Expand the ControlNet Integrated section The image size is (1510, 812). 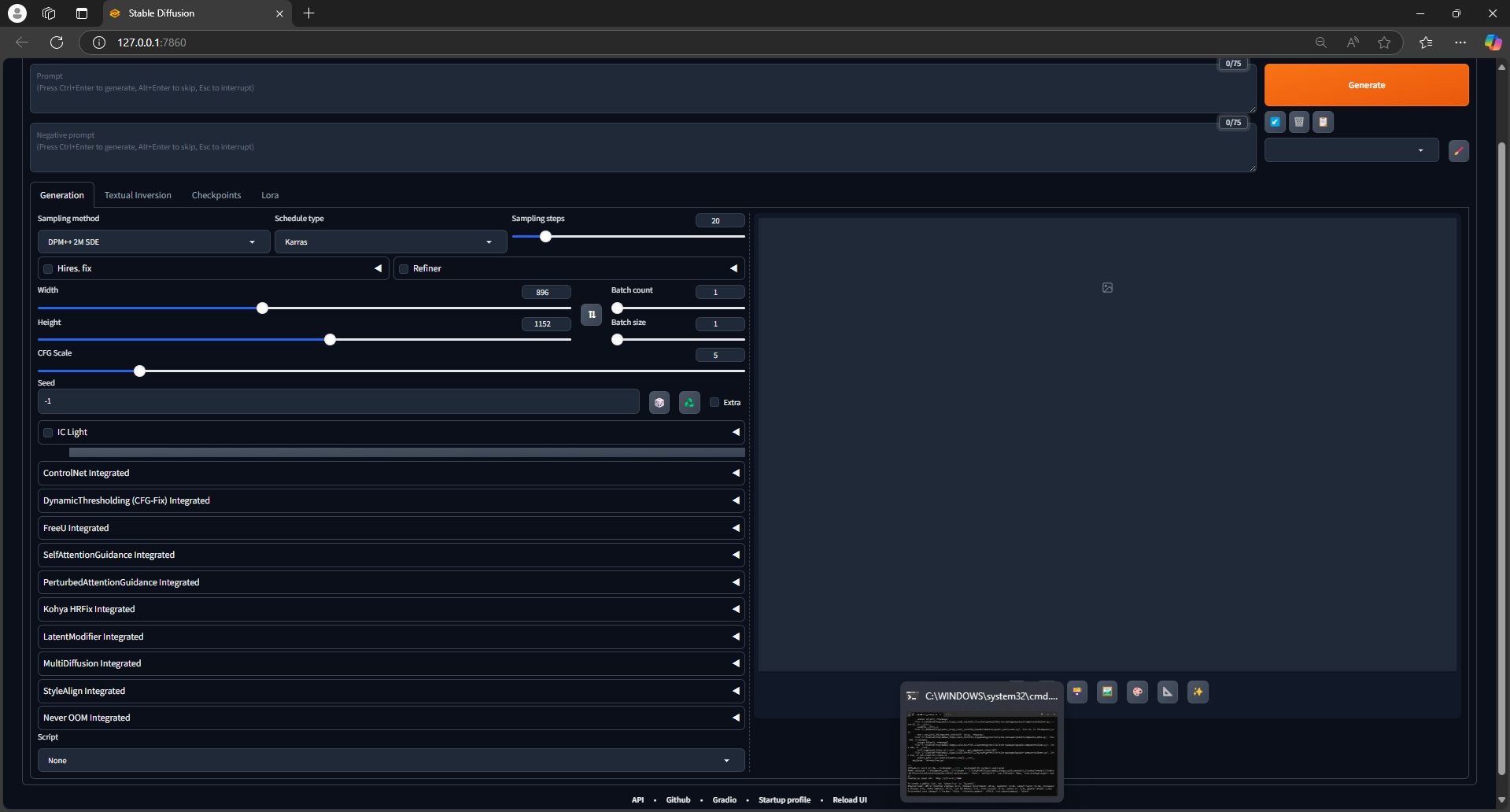click(390, 474)
